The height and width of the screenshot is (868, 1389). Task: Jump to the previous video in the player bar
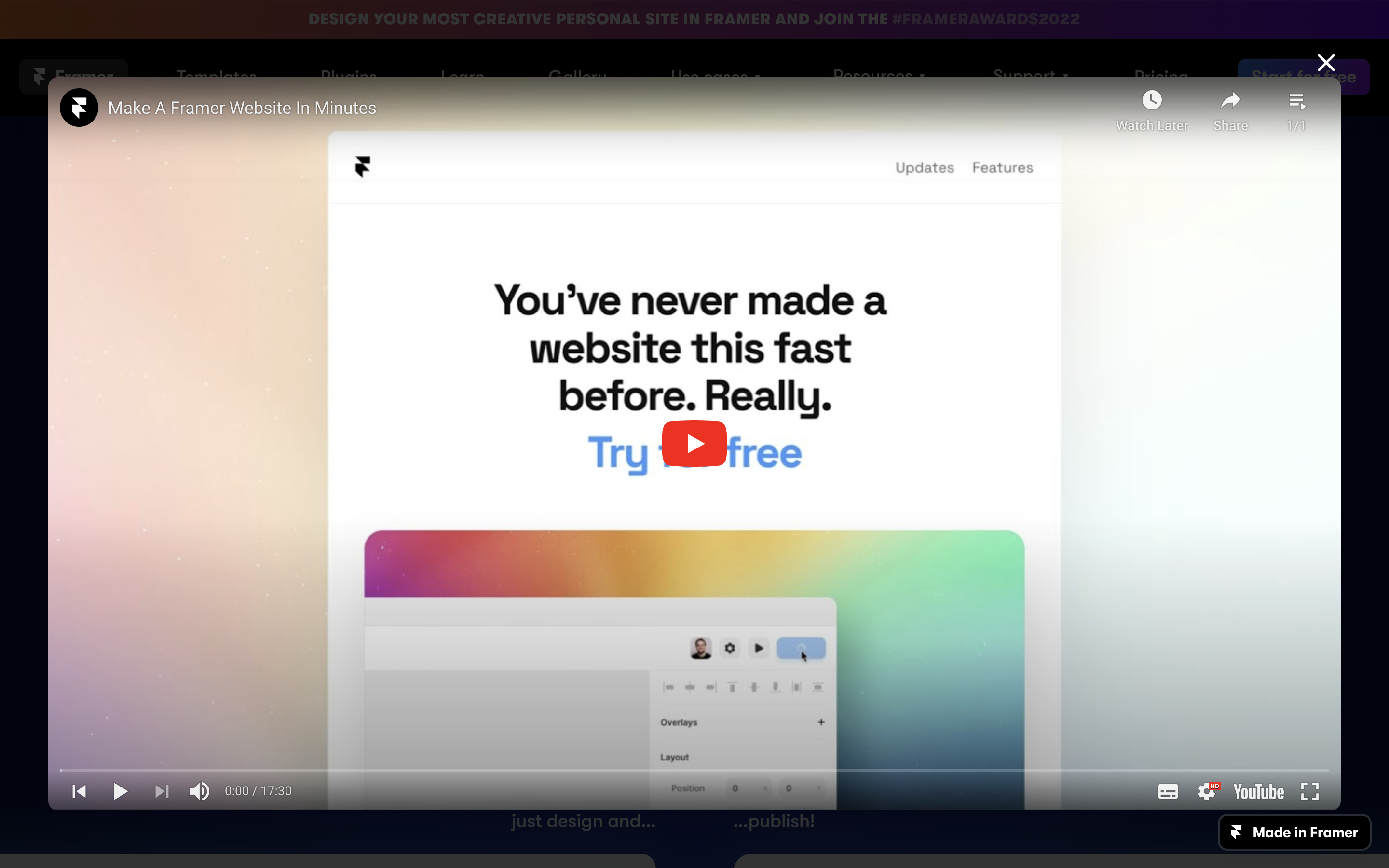tap(79, 791)
